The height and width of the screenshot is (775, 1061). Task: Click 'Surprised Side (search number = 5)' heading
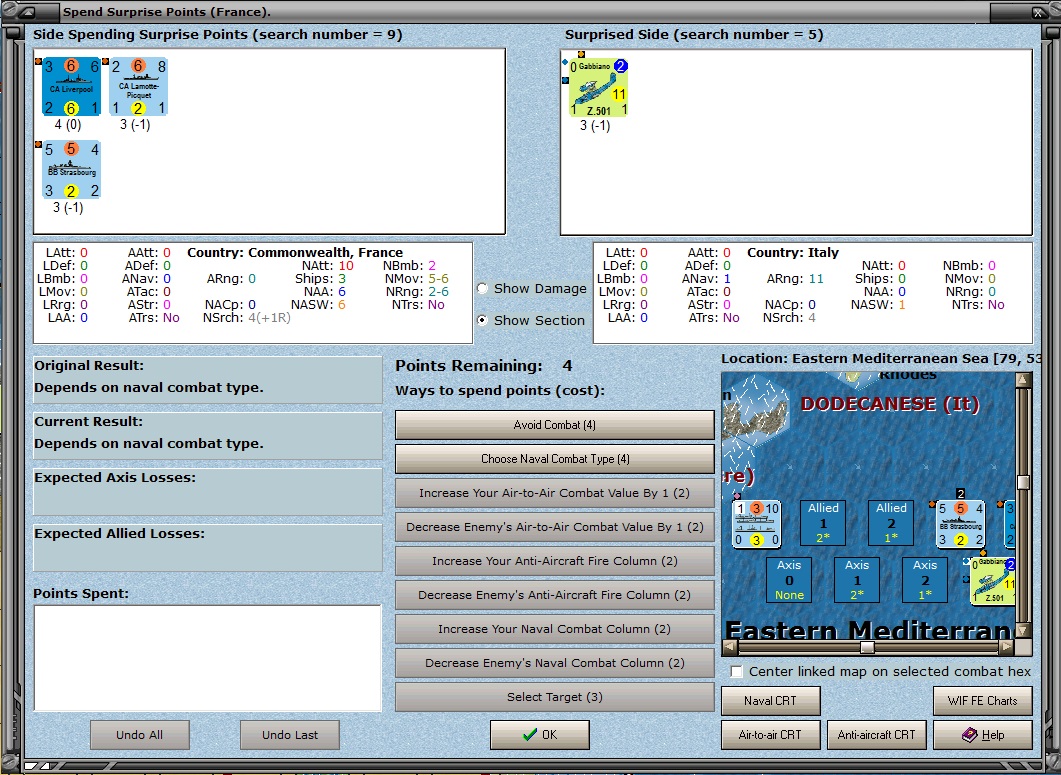tap(694, 35)
